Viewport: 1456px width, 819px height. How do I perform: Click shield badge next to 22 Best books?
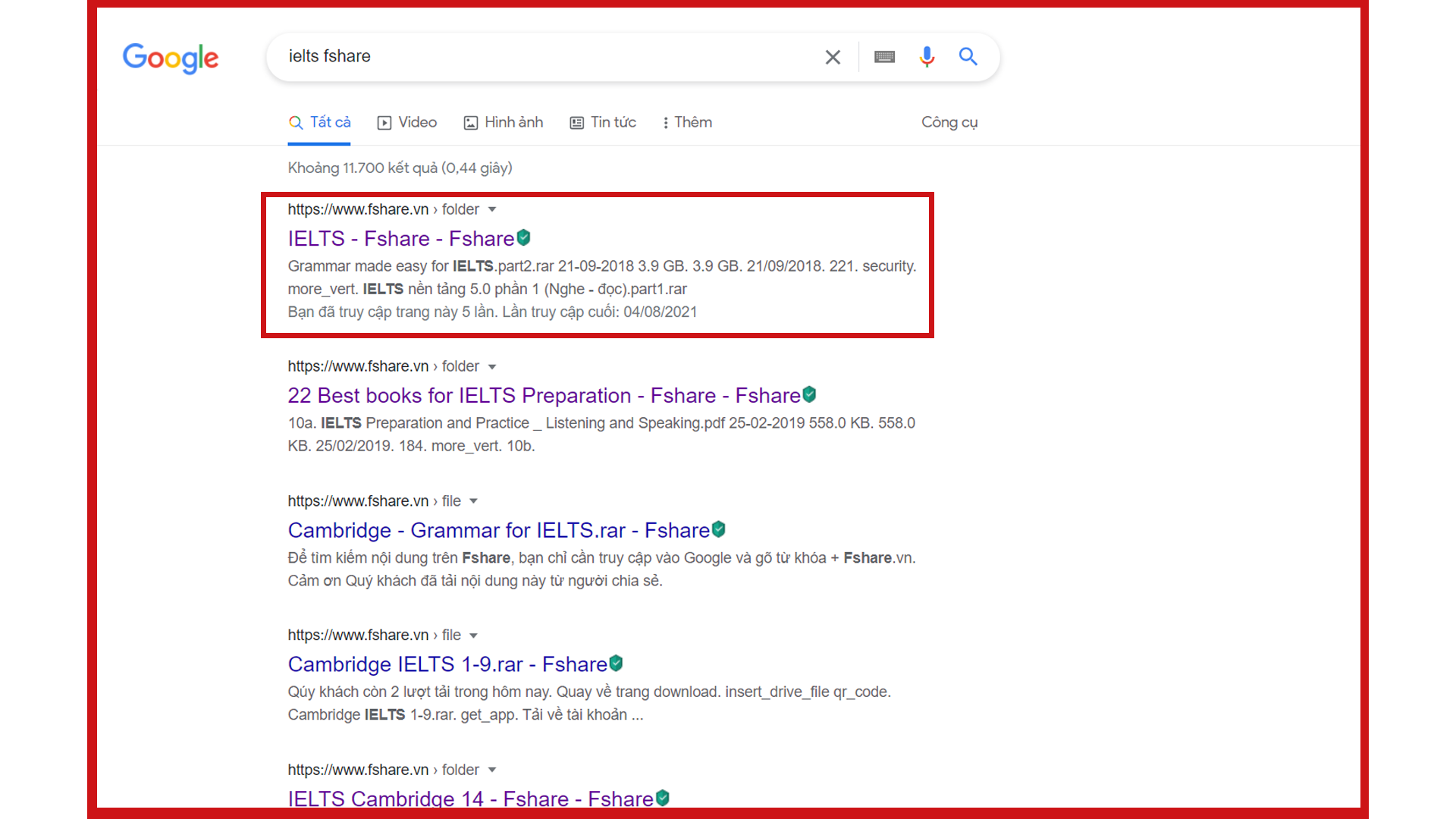point(810,394)
